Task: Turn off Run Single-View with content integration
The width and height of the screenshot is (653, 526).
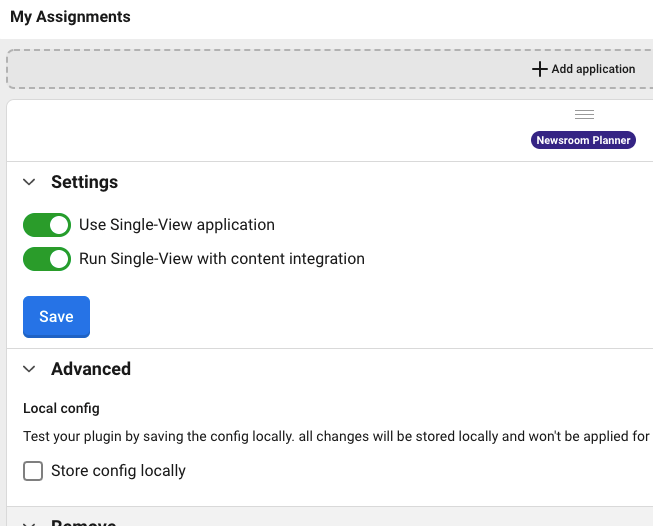Action: pyautogui.click(x=47, y=259)
